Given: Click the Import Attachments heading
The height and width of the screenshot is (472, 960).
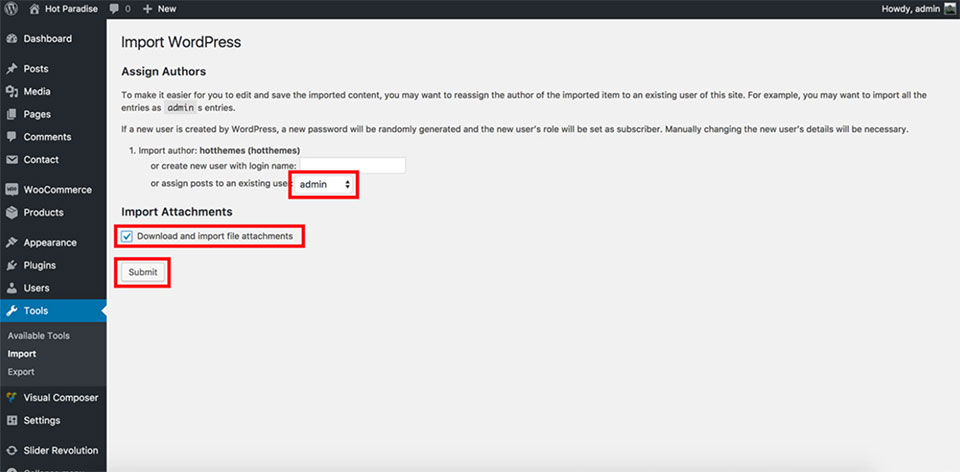Looking at the screenshot, I should tap(177, 212).
